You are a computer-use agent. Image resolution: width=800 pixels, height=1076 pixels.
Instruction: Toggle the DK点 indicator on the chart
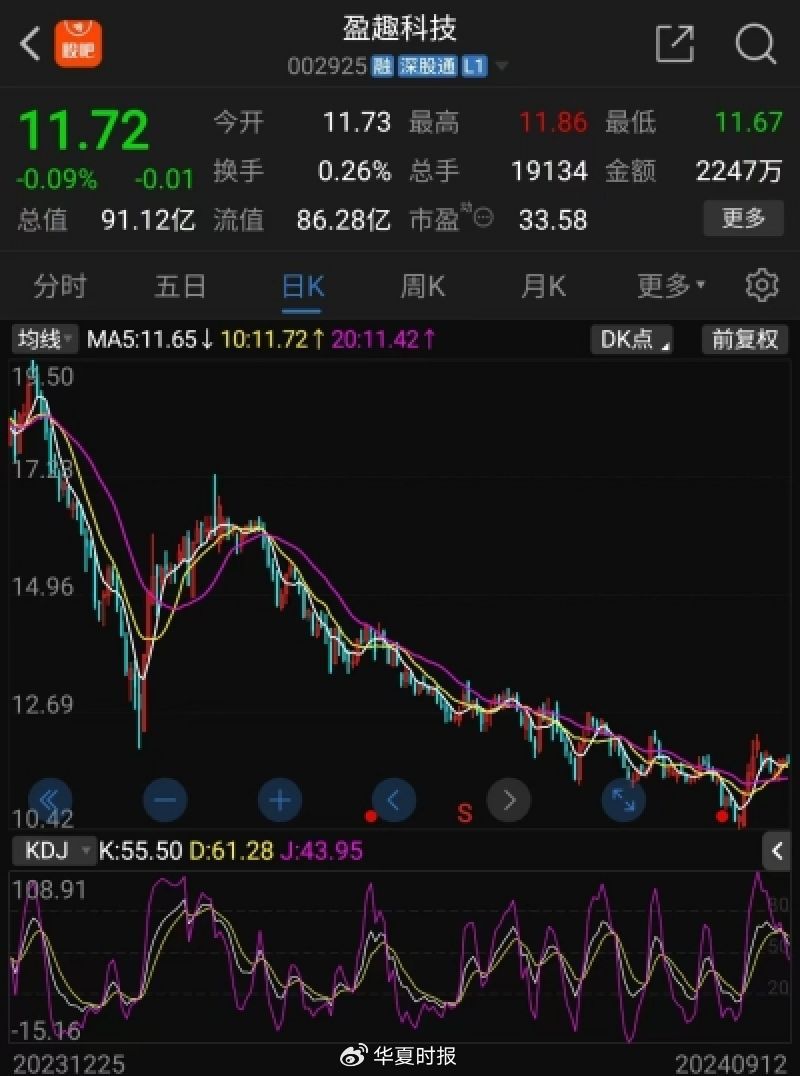[632, 339]
